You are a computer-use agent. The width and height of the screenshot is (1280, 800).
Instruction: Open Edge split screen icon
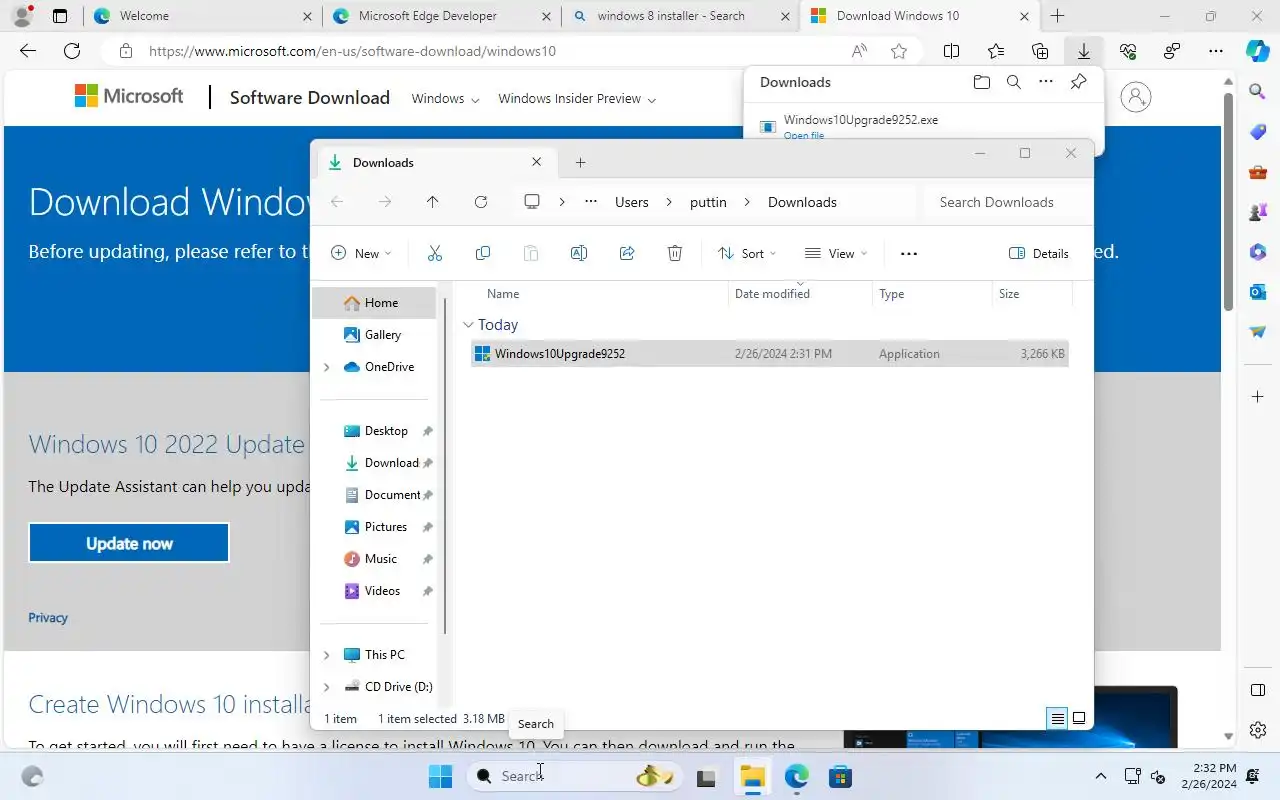tap(952, 51)
